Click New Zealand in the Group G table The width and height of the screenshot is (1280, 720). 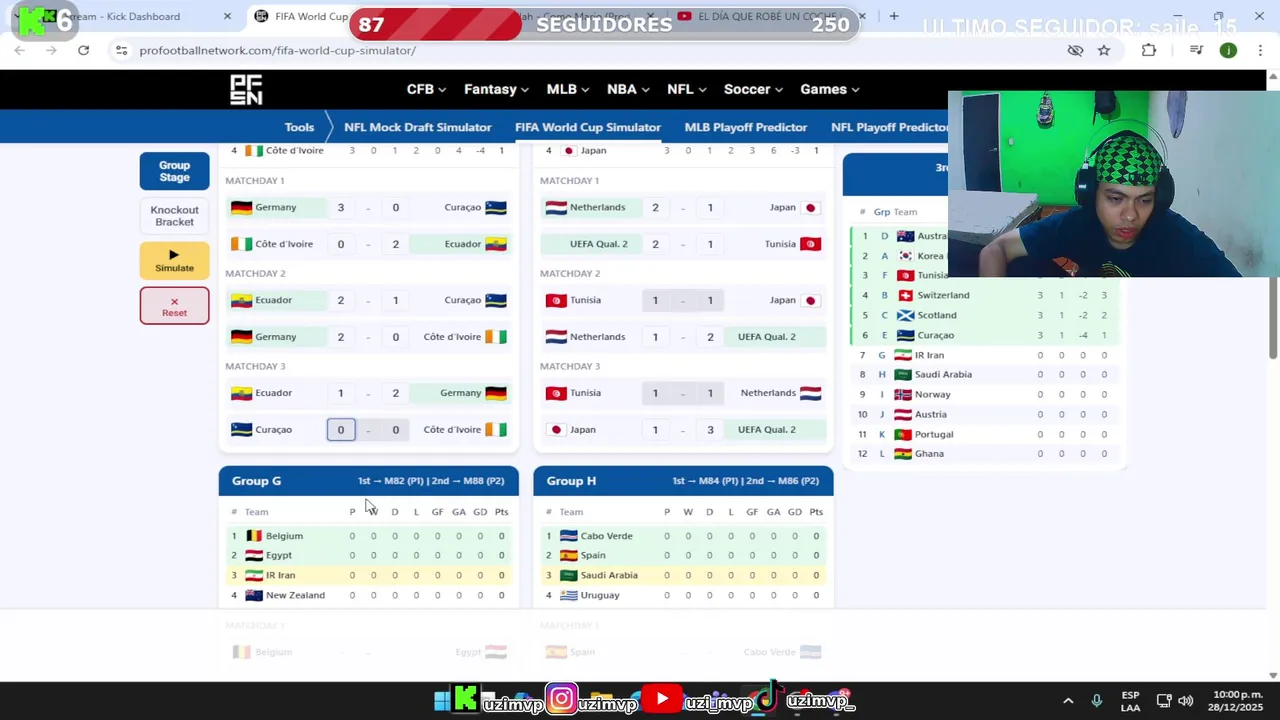tap(295, 595)
